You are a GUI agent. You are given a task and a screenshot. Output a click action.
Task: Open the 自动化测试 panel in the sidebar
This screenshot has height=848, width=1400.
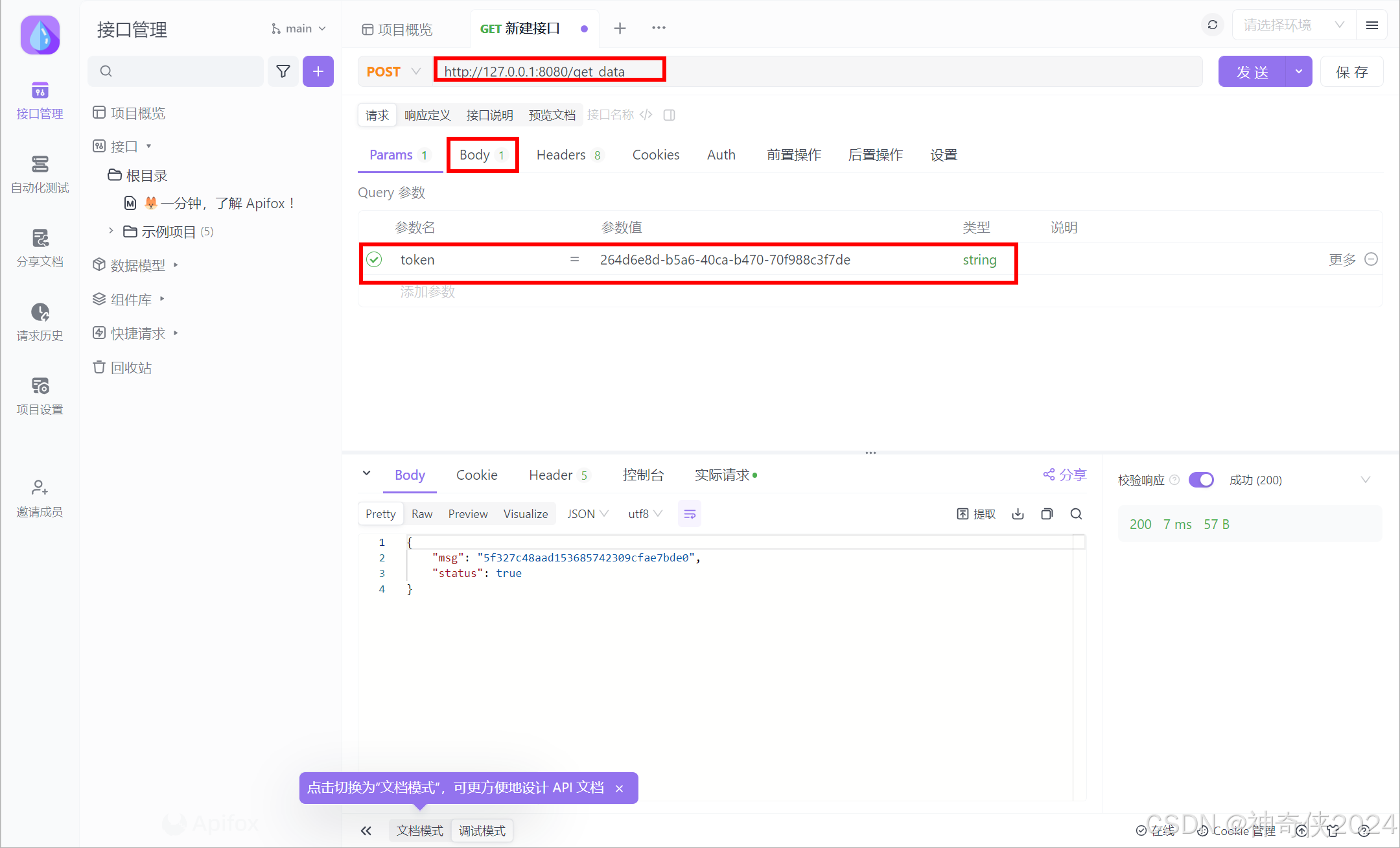(40, 174)
